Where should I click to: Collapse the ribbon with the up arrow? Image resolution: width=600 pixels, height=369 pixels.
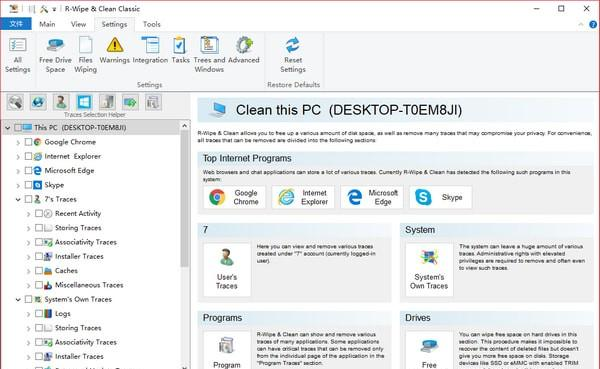tap(581, 24)
